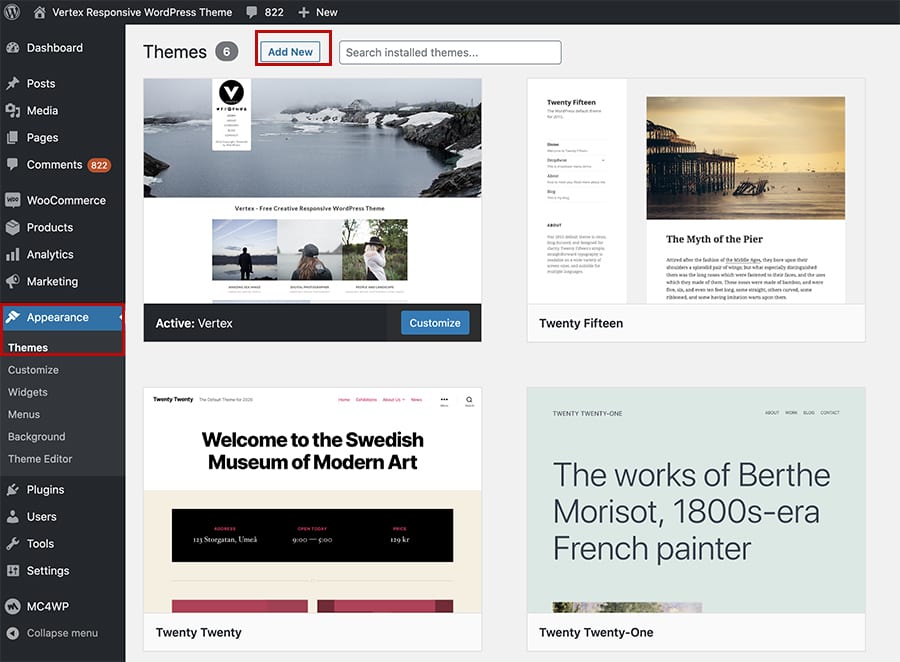Click the theme count badge 6

click(227, 52)
